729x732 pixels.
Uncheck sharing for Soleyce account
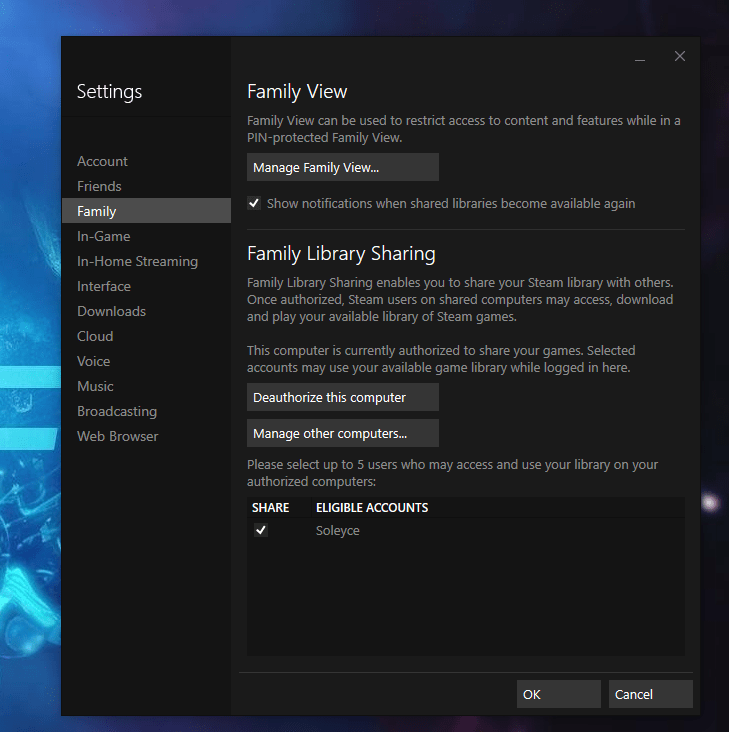(x=261, y=530)
